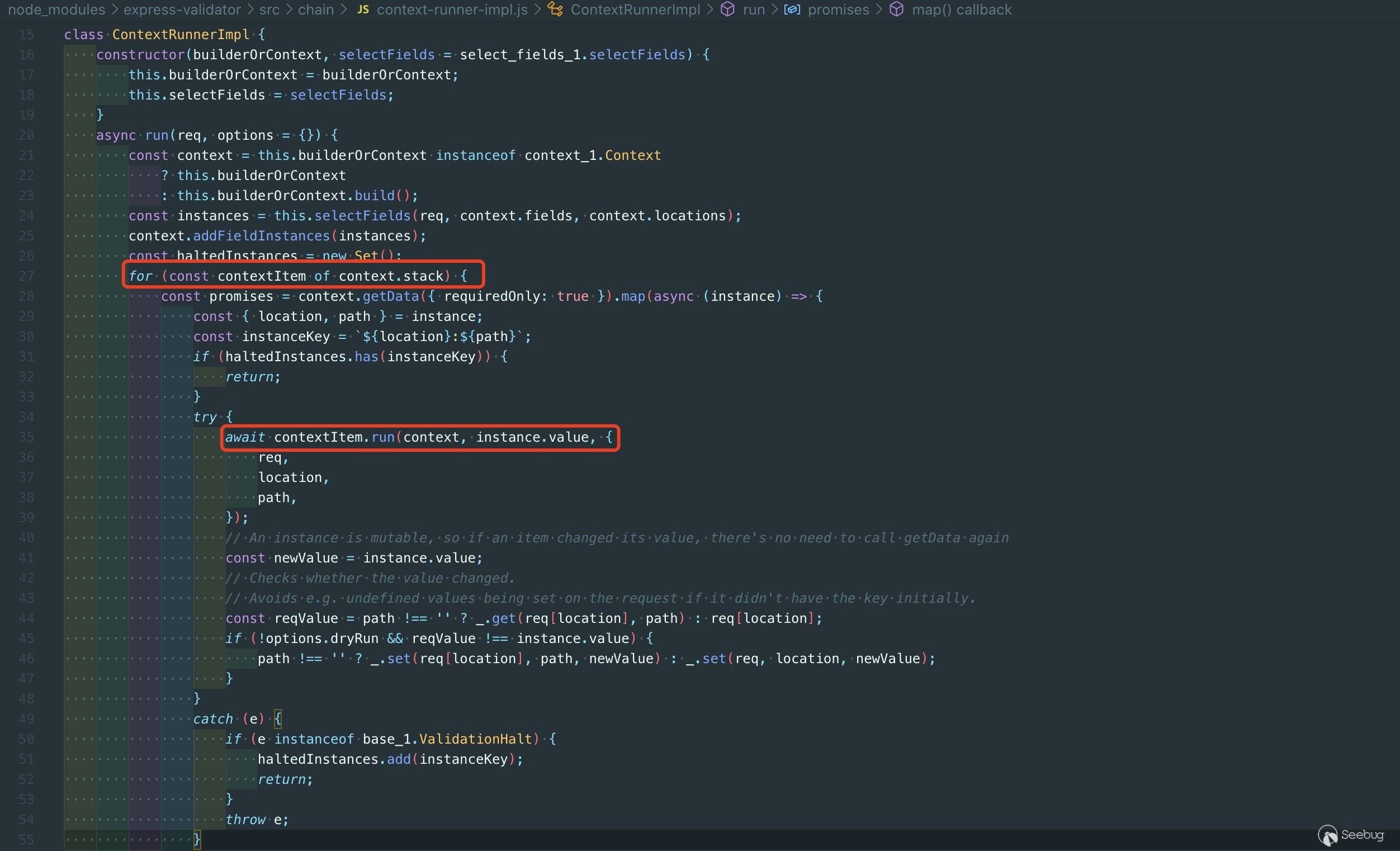Viewport: 1400px width, 851px height.
Task: Click the run method breadcrumb label
Action: click(x=754, y=10)
